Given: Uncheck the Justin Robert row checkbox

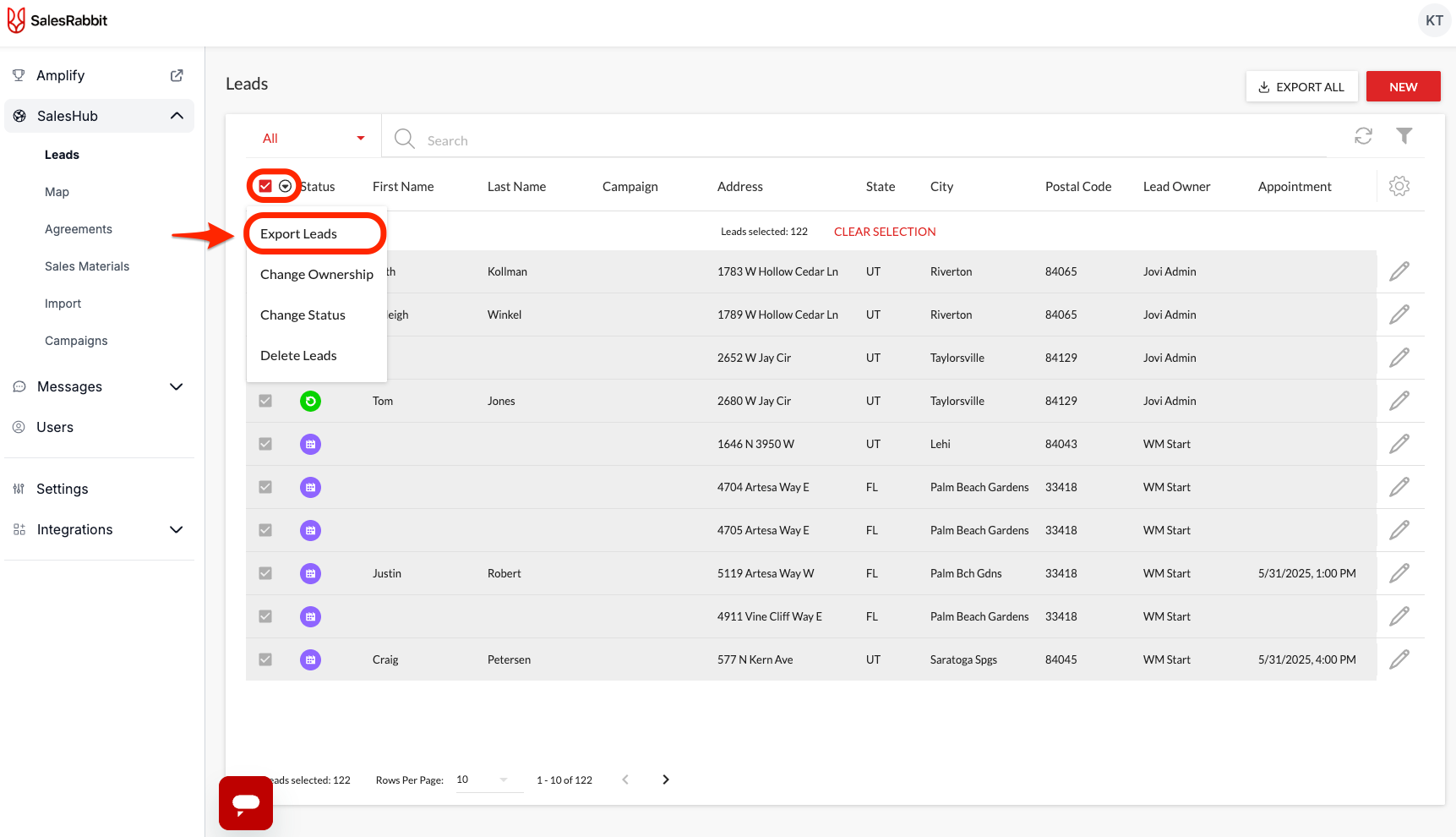Looking at the screenshot, I should tap(265, 573).
